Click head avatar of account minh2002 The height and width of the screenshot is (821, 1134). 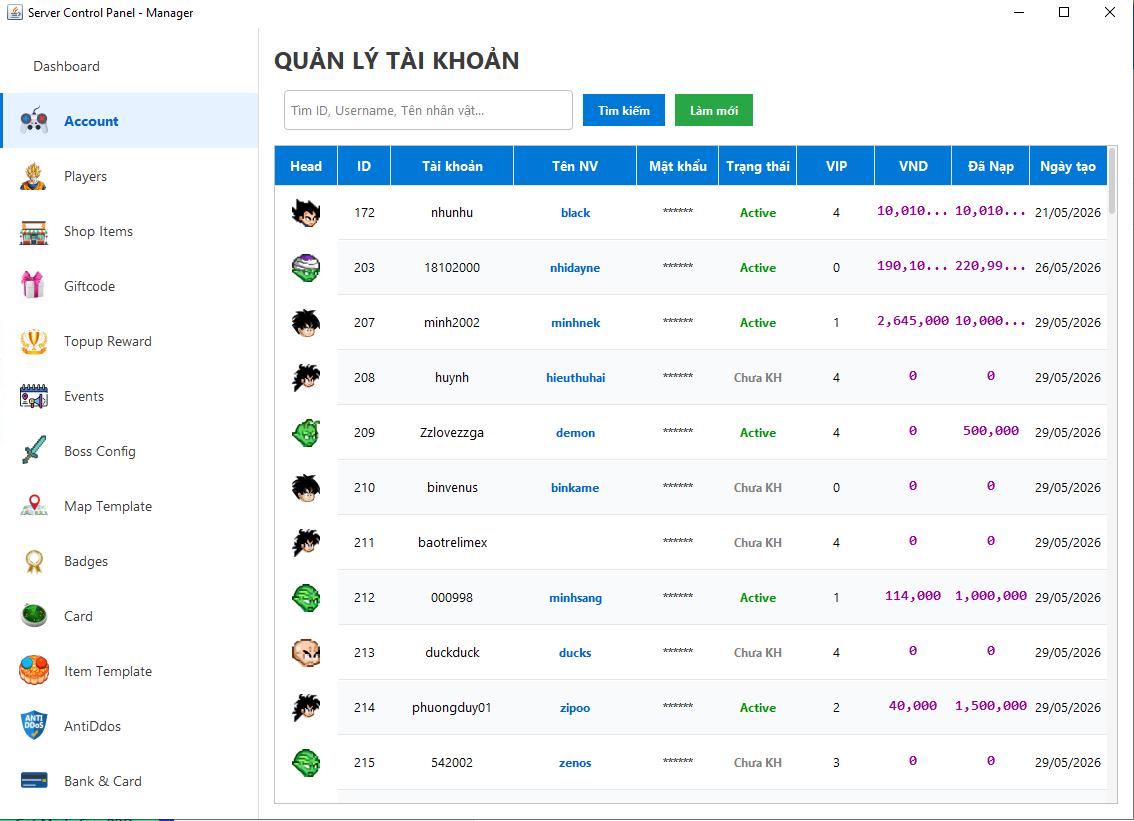coord(306,323)
